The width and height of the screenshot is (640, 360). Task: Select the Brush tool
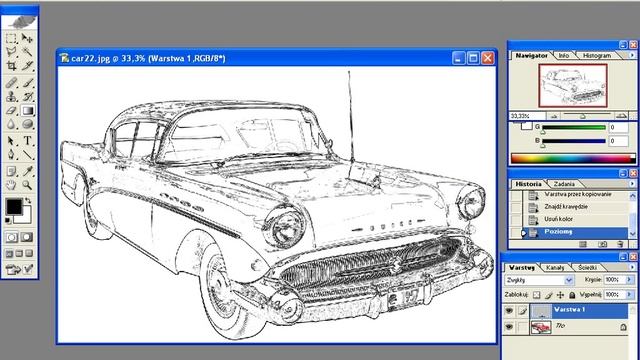[x=27, y=83]
